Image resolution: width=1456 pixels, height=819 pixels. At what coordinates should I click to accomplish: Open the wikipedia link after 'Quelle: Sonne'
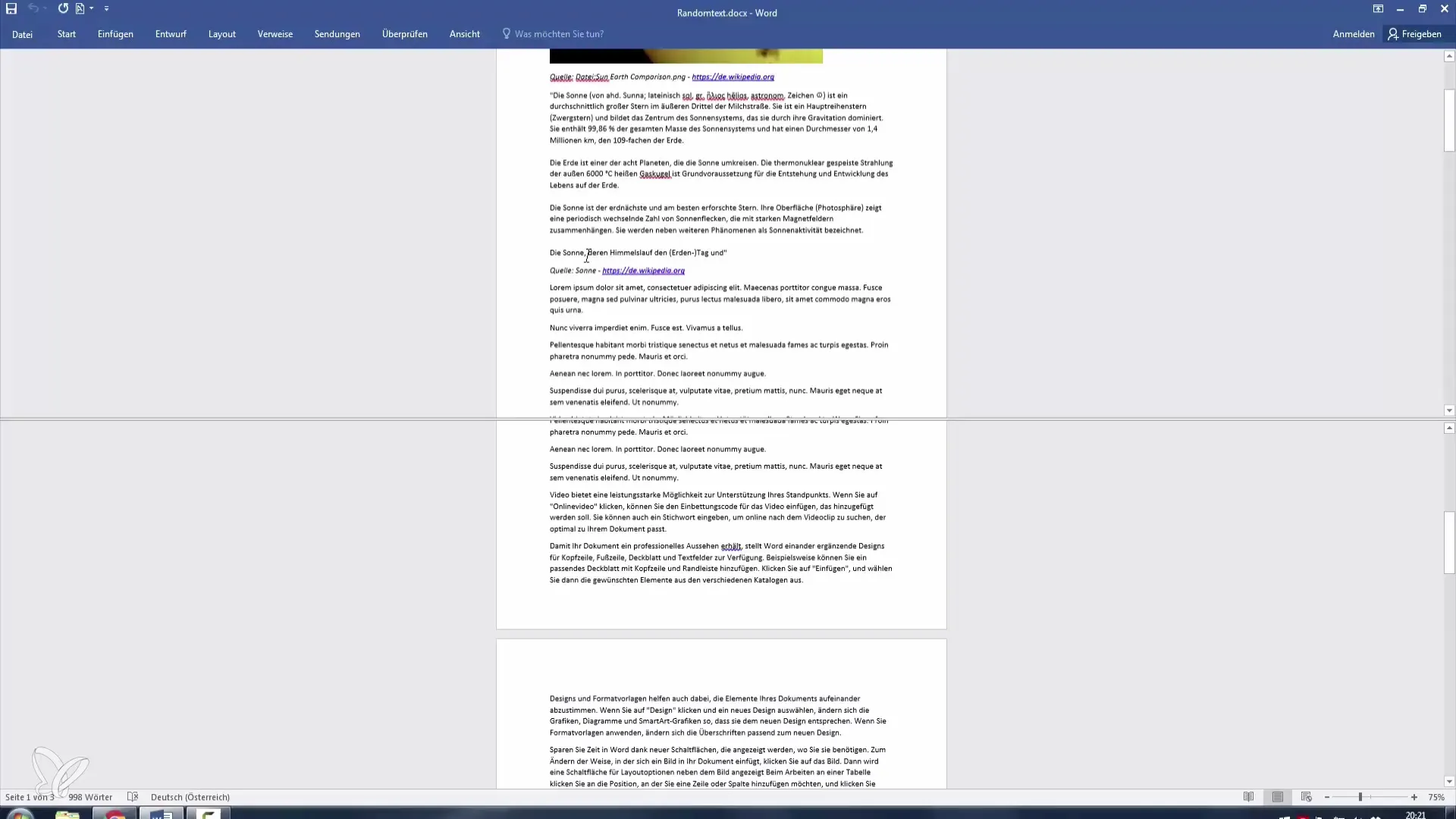[643, 271]
